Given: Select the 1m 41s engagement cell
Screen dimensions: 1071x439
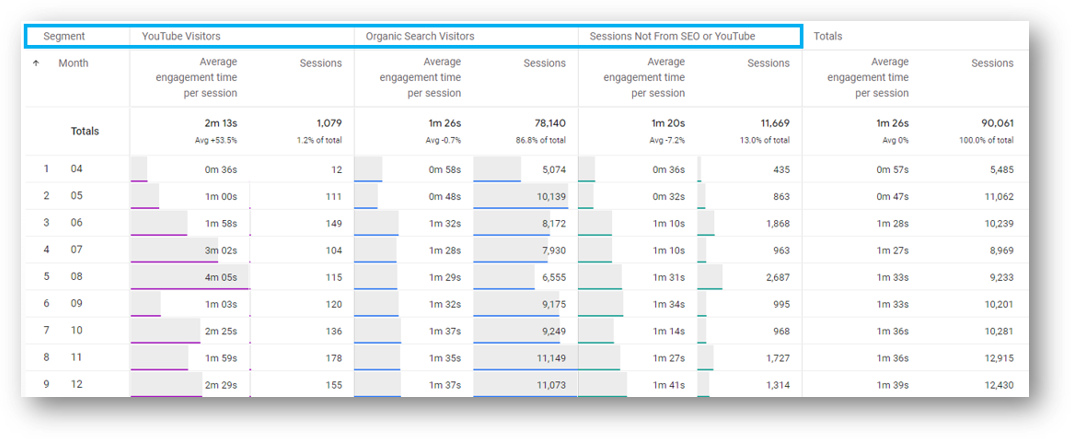Looking at the screenshot, I should 669,385.
